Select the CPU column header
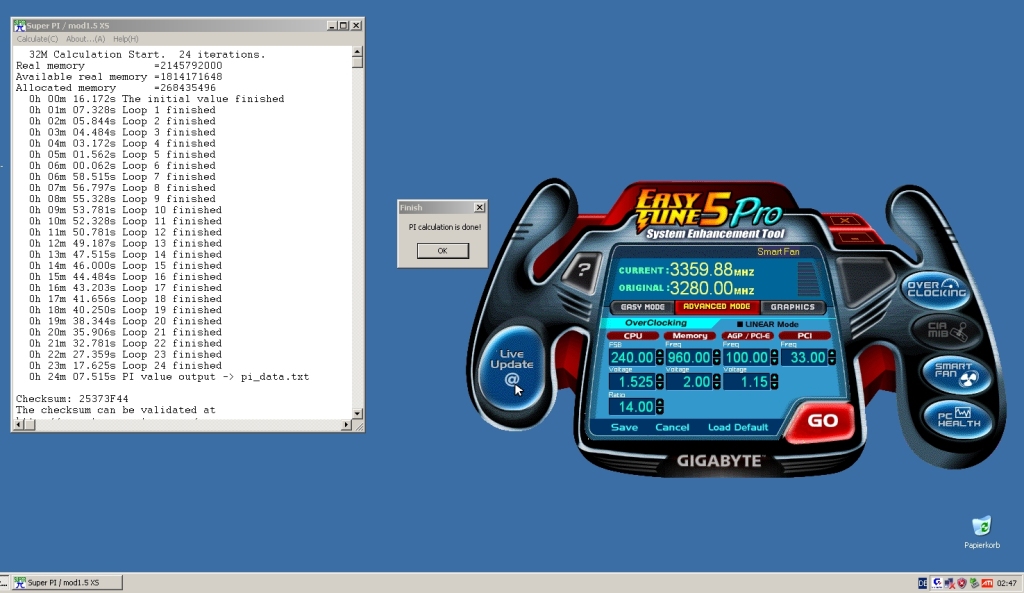 tap(633, 336)
